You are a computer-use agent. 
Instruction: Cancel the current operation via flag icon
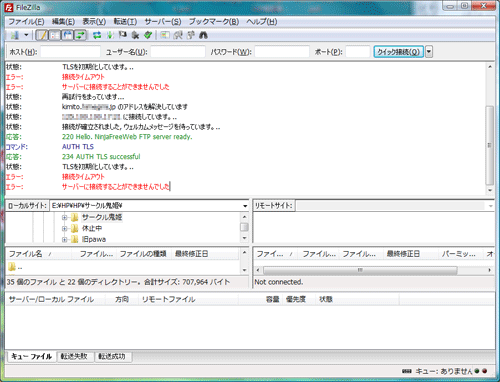(x=123, y=35)
